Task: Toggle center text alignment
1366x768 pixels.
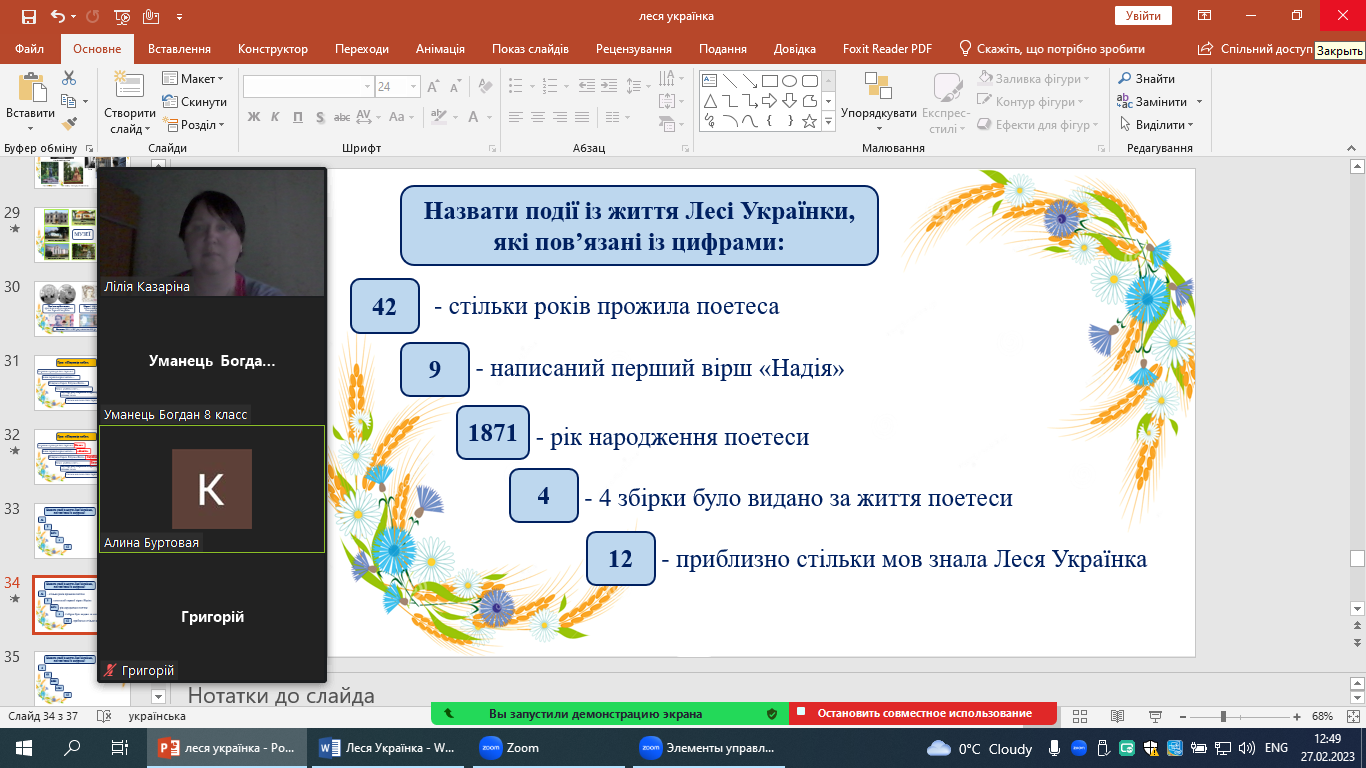Action: (x=538, y=117)
